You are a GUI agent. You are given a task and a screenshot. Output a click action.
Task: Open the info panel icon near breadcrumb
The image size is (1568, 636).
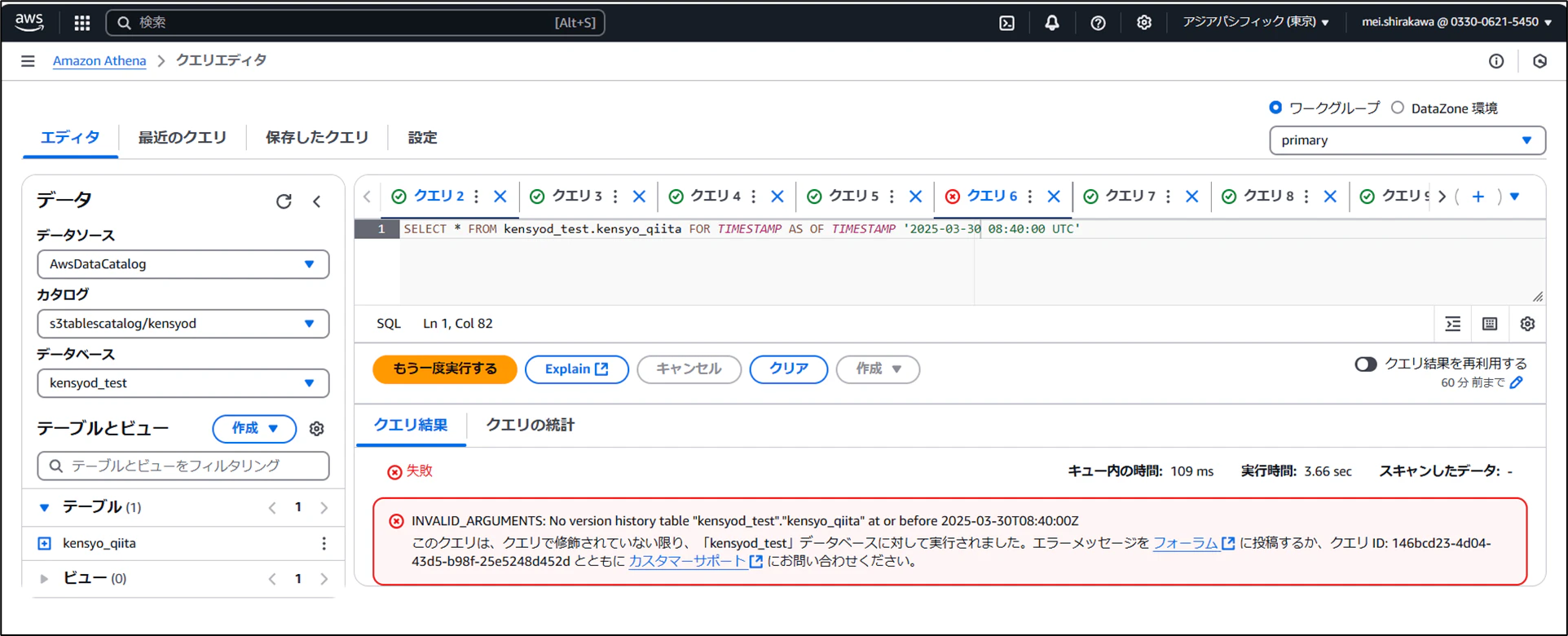pyautogui.click(x=1496, y=61)
